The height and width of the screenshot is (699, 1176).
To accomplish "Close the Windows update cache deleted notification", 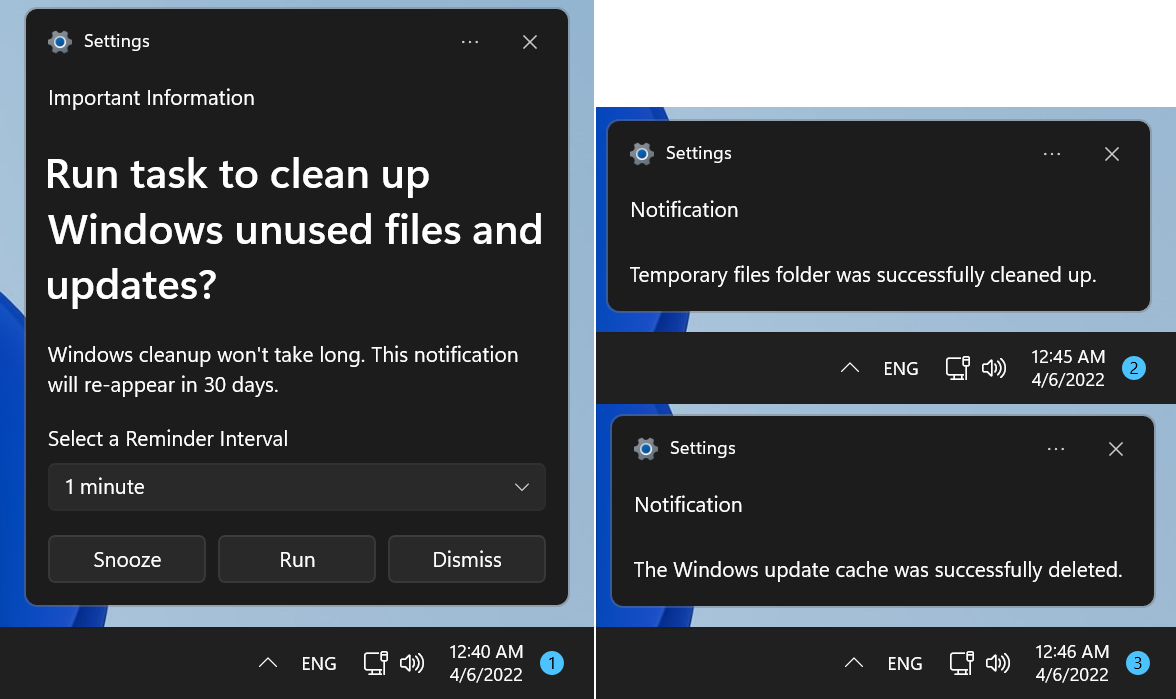I will pyautogui.click(x=1116, y=448).
